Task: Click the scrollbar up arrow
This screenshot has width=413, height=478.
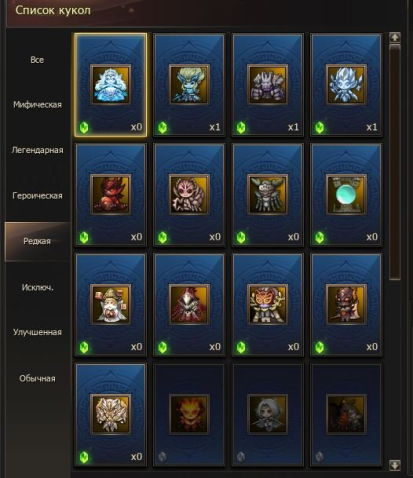Action: coord(395,37)
